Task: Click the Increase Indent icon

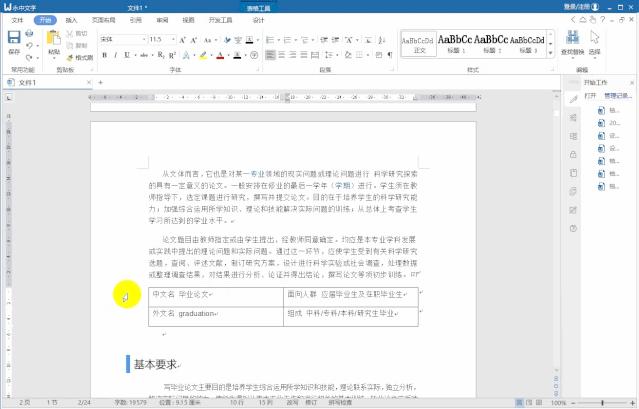Action: pos(335,40)
